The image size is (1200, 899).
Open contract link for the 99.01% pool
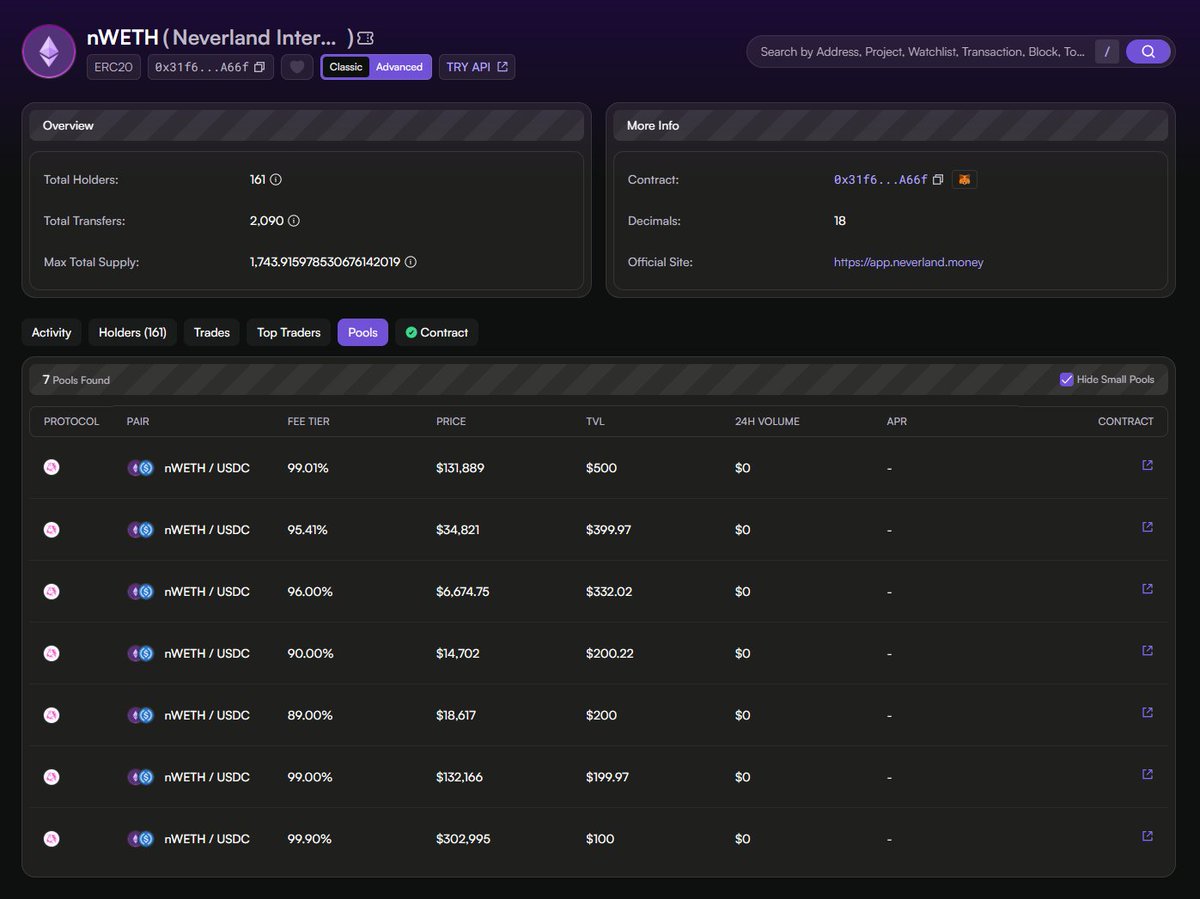tap(1147, 465)
